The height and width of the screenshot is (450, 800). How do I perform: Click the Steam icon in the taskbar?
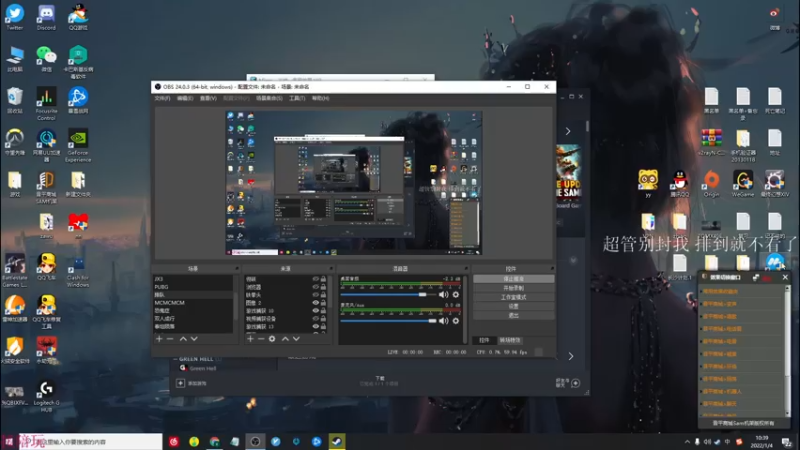(337, 441)
